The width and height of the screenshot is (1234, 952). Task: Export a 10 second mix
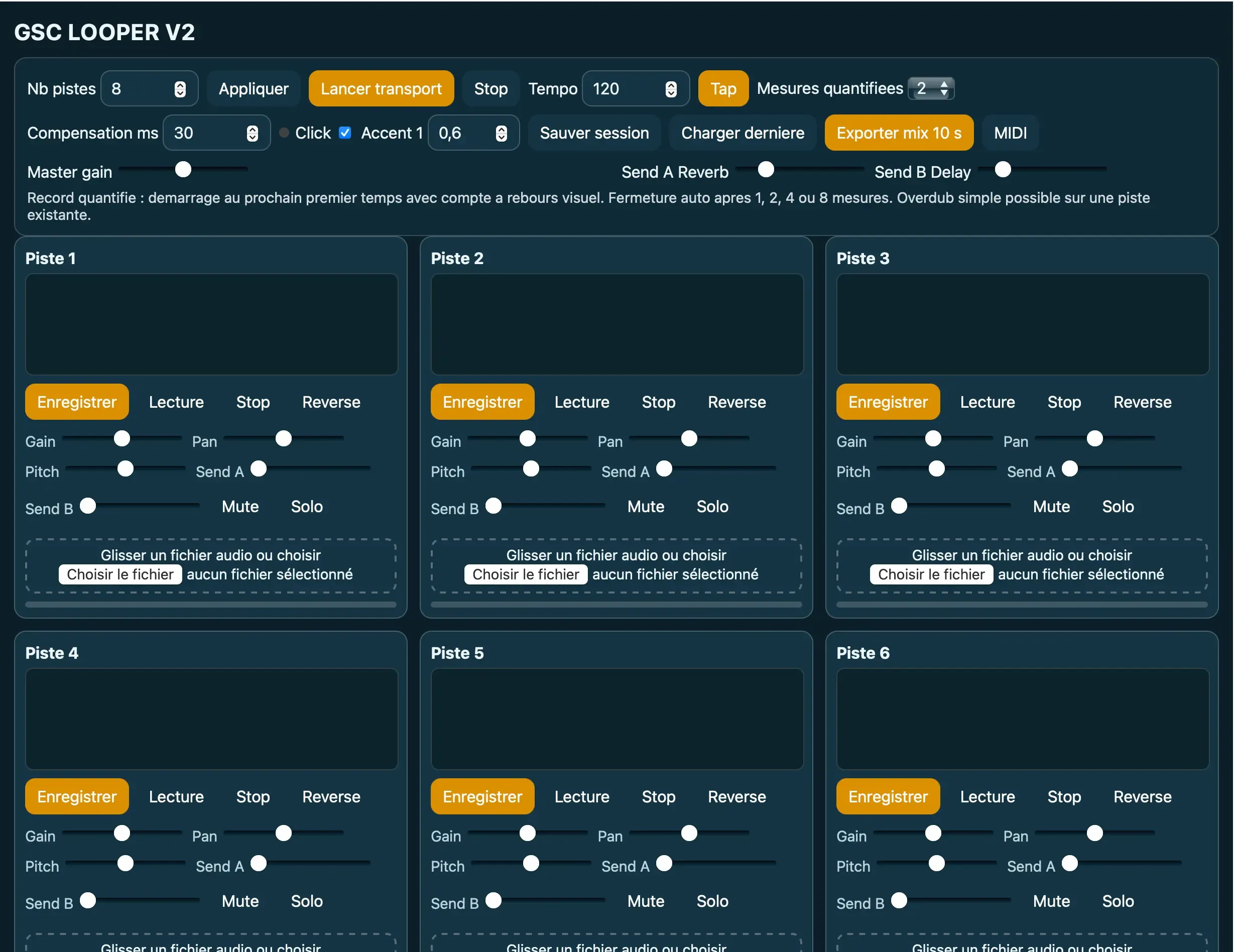[x=898, y=133]
